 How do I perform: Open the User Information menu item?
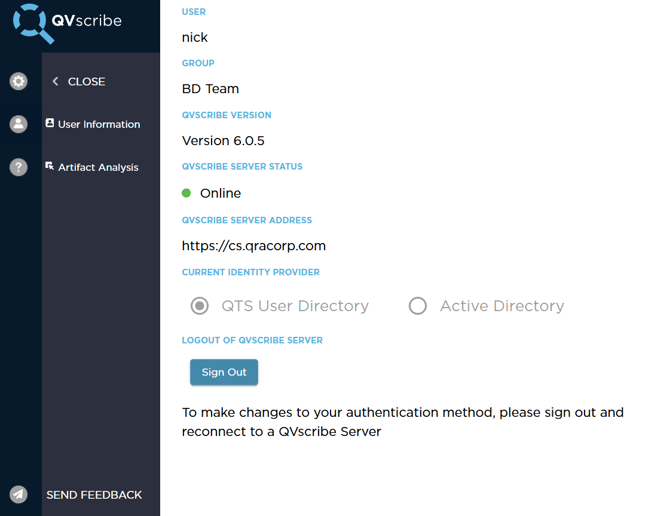point(99,124)
